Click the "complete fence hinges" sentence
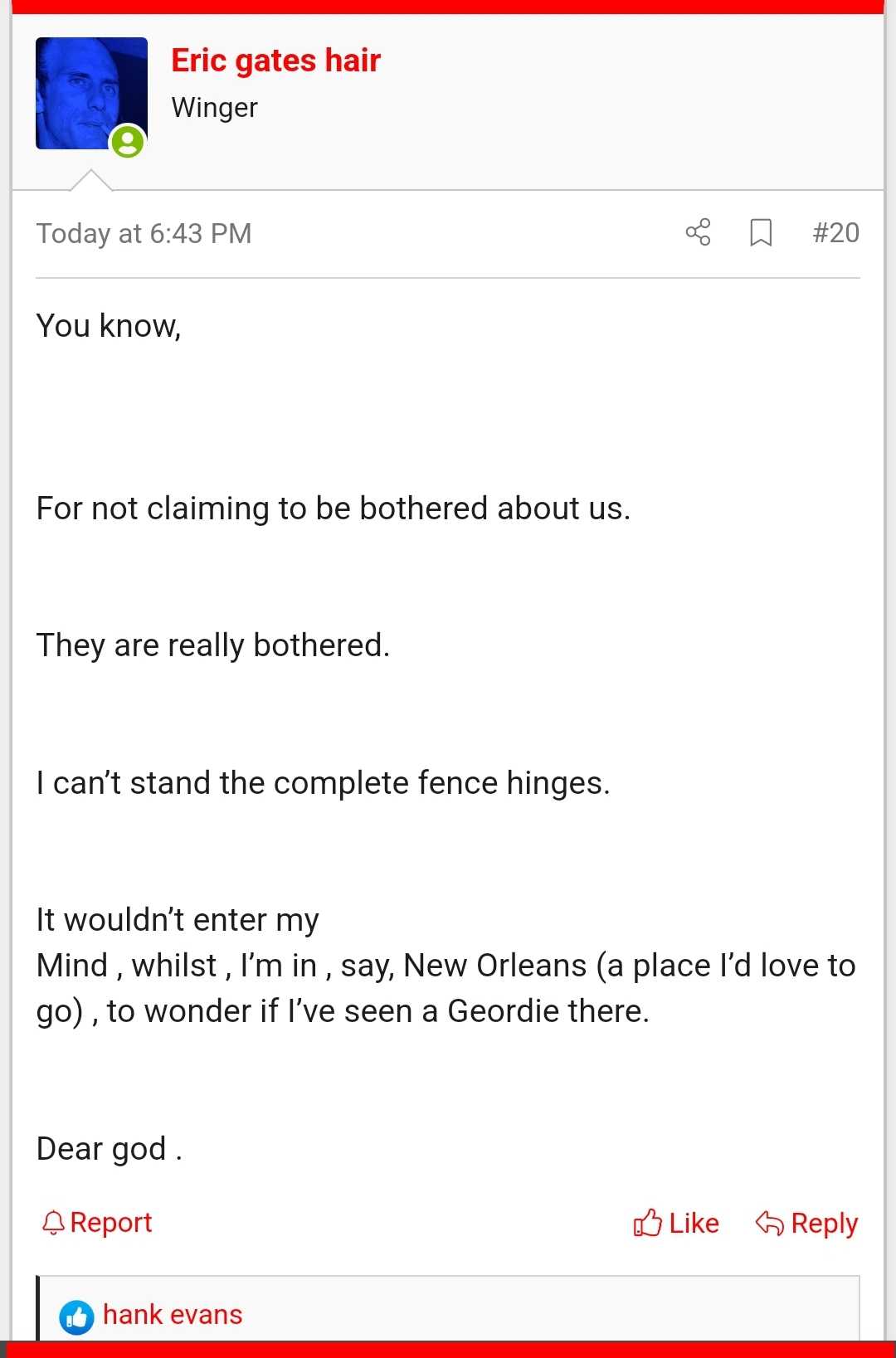 pyautogui.click(x=324, y=783)
